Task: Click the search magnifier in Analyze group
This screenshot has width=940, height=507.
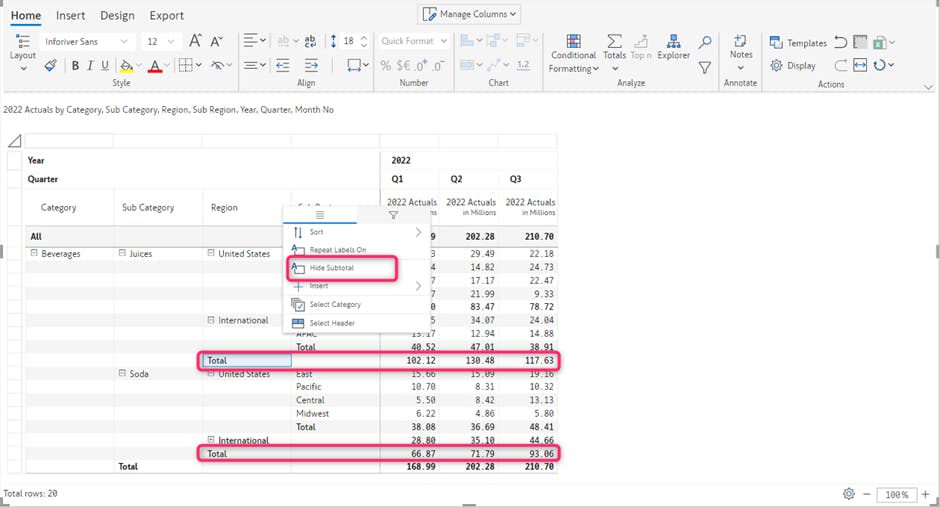Action: [705, 42]
